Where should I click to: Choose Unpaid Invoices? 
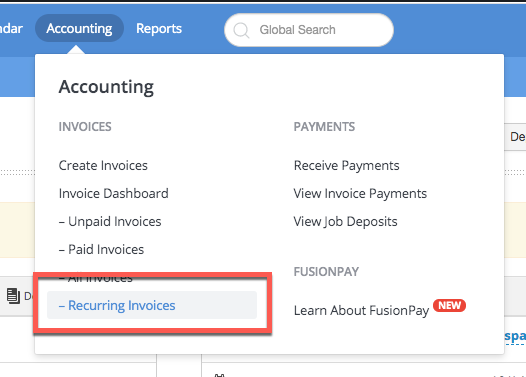click(110, 221)
